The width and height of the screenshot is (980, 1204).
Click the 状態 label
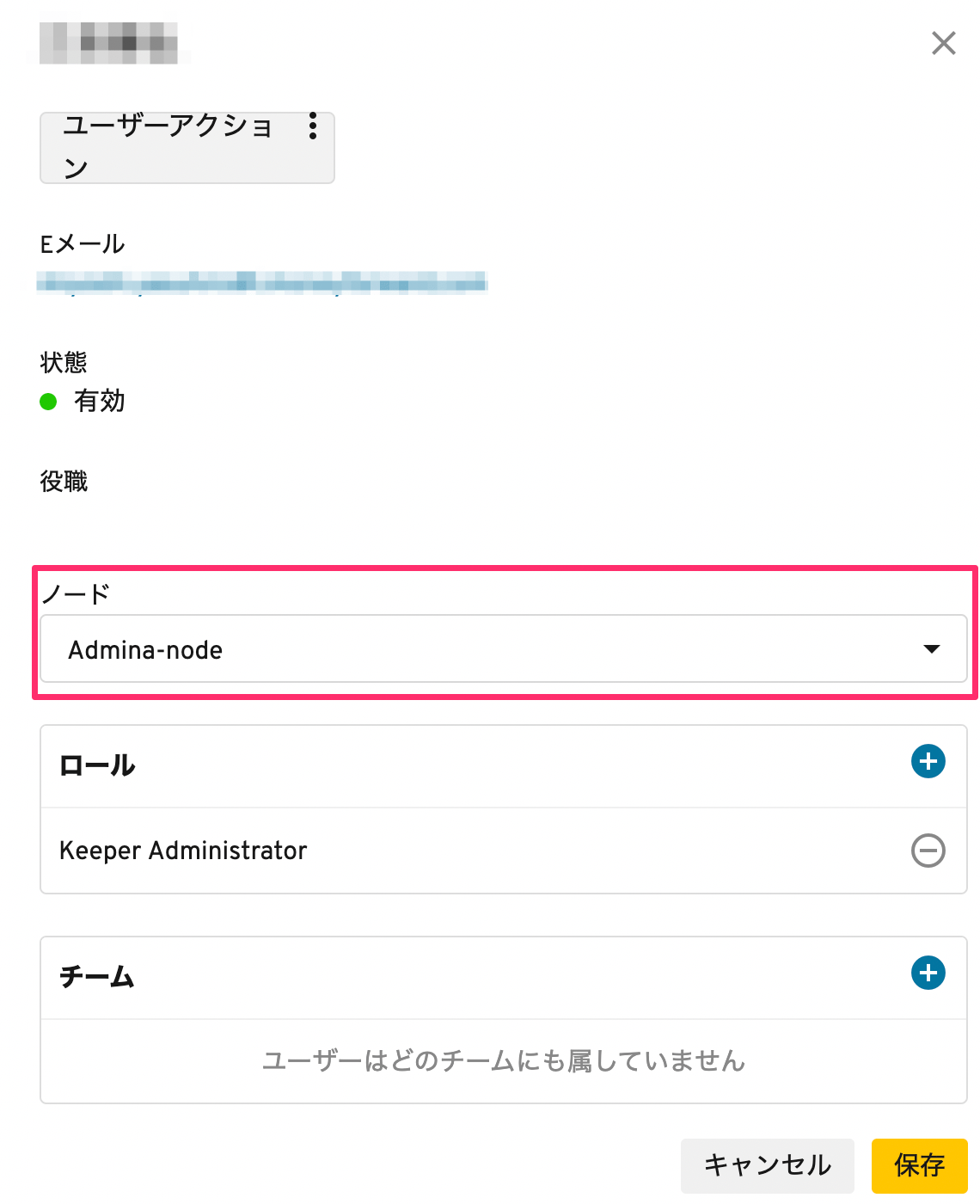pyautogui.click(x=64, y=362)
